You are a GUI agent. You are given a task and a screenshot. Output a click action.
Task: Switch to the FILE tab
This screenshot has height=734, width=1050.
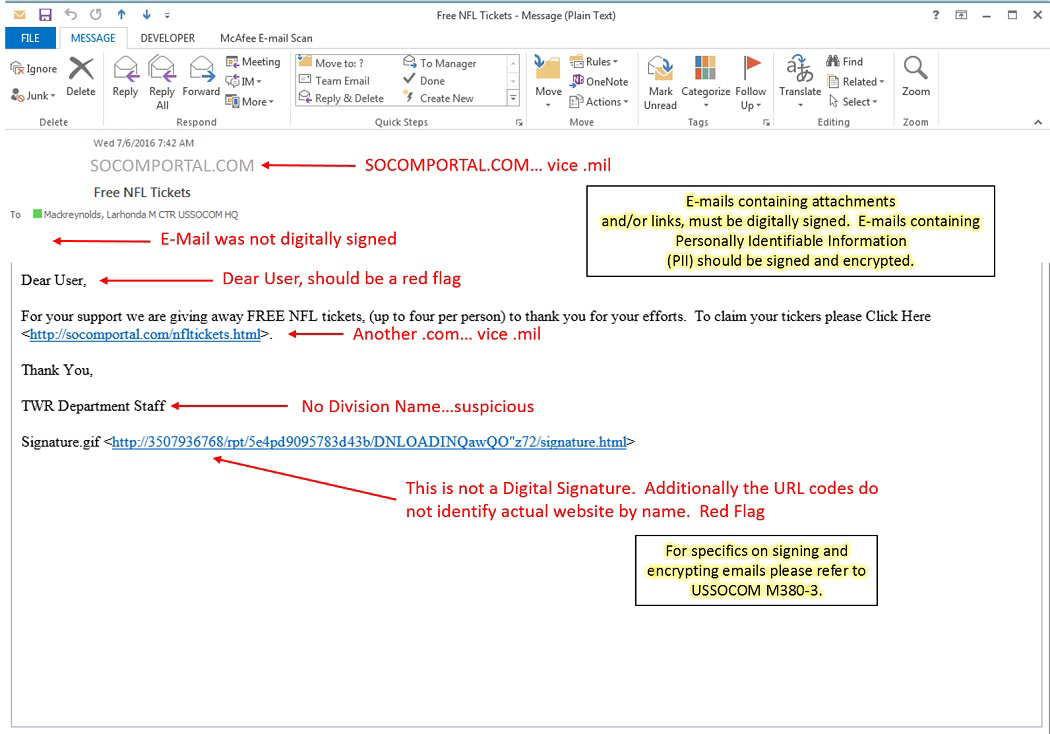point(30,37)
